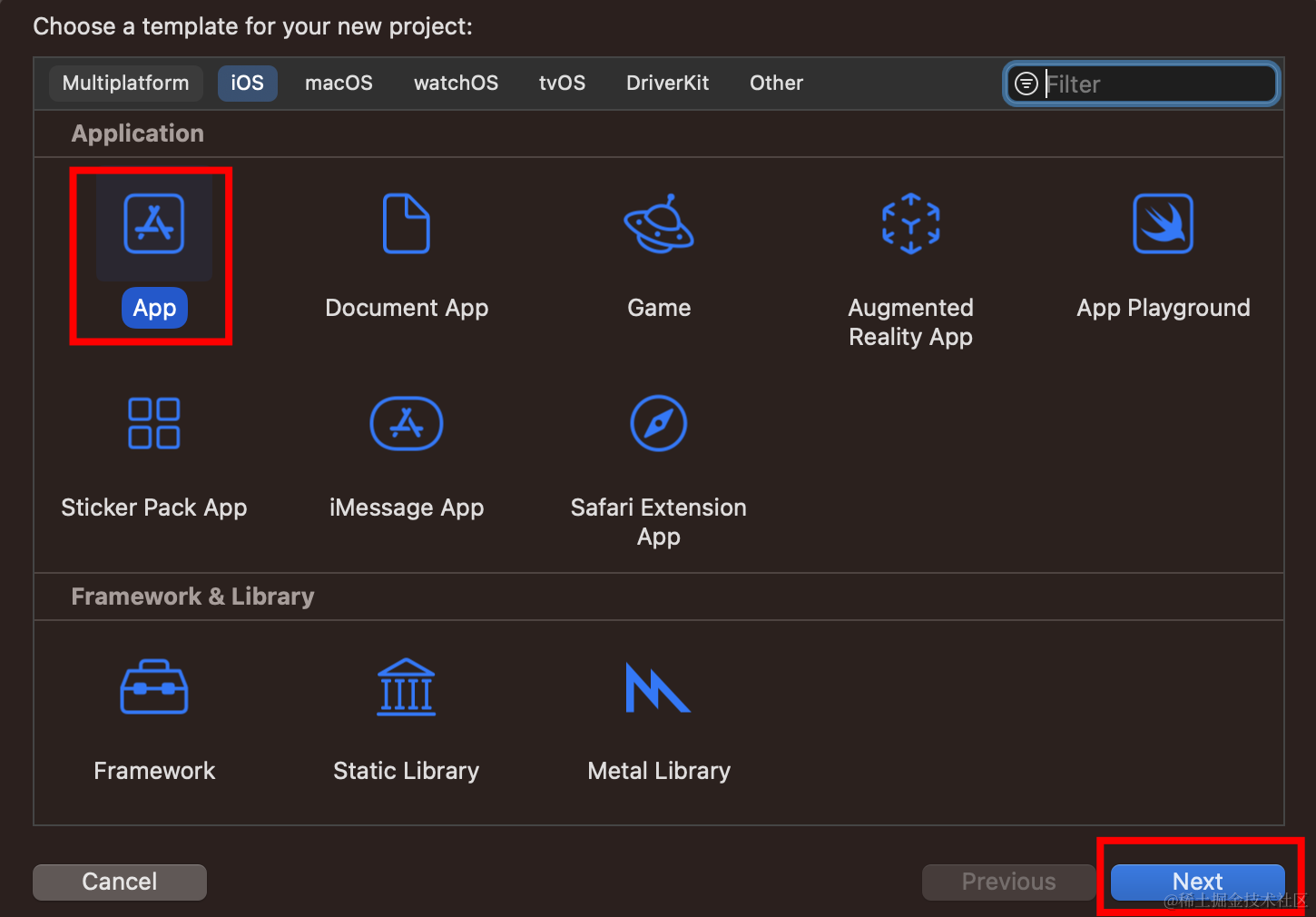Click the "Document App" label
The width and height of the screenshot is (1316, 917).
point(407,309)
